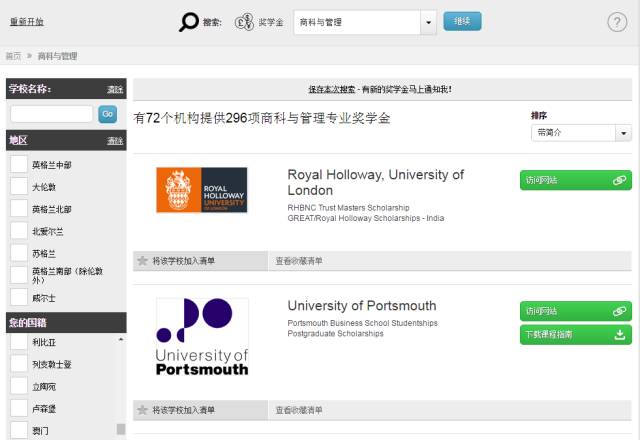The image size is (640, 440).
Task: Open the help question mark icon
Action: coord(617,22)
